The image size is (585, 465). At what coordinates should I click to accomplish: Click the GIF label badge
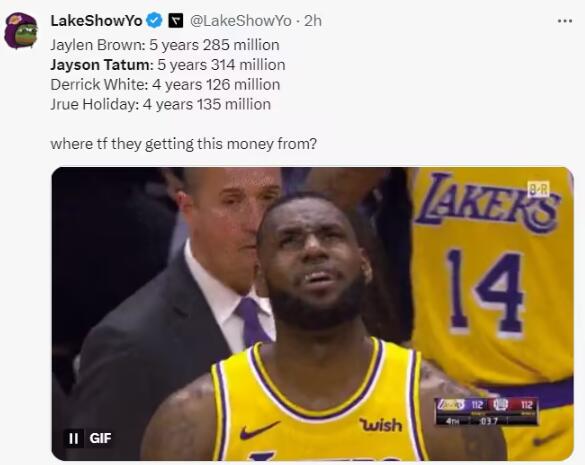point(100,438)
